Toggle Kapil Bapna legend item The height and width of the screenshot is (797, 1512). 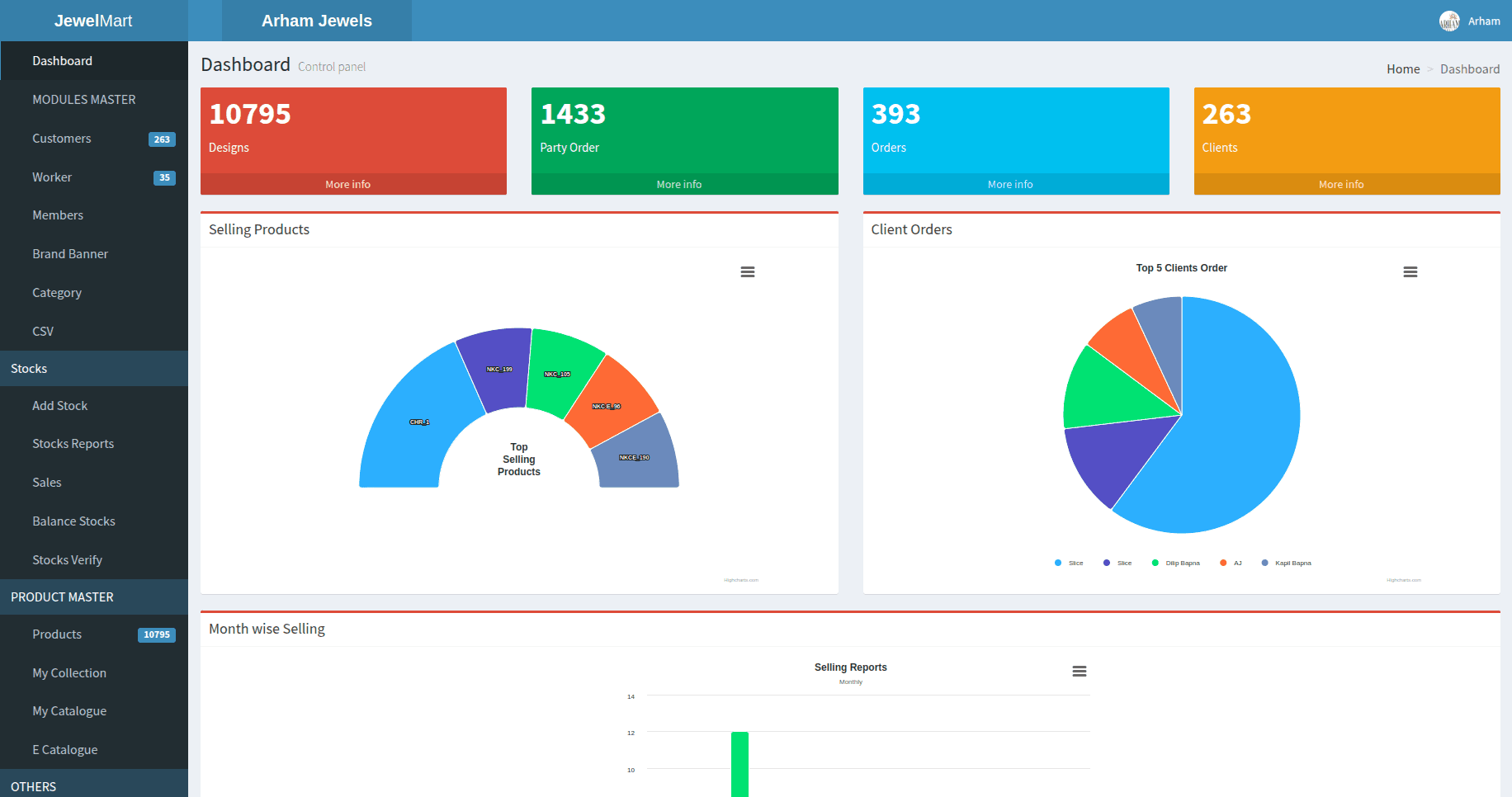tap(1286, 563)
